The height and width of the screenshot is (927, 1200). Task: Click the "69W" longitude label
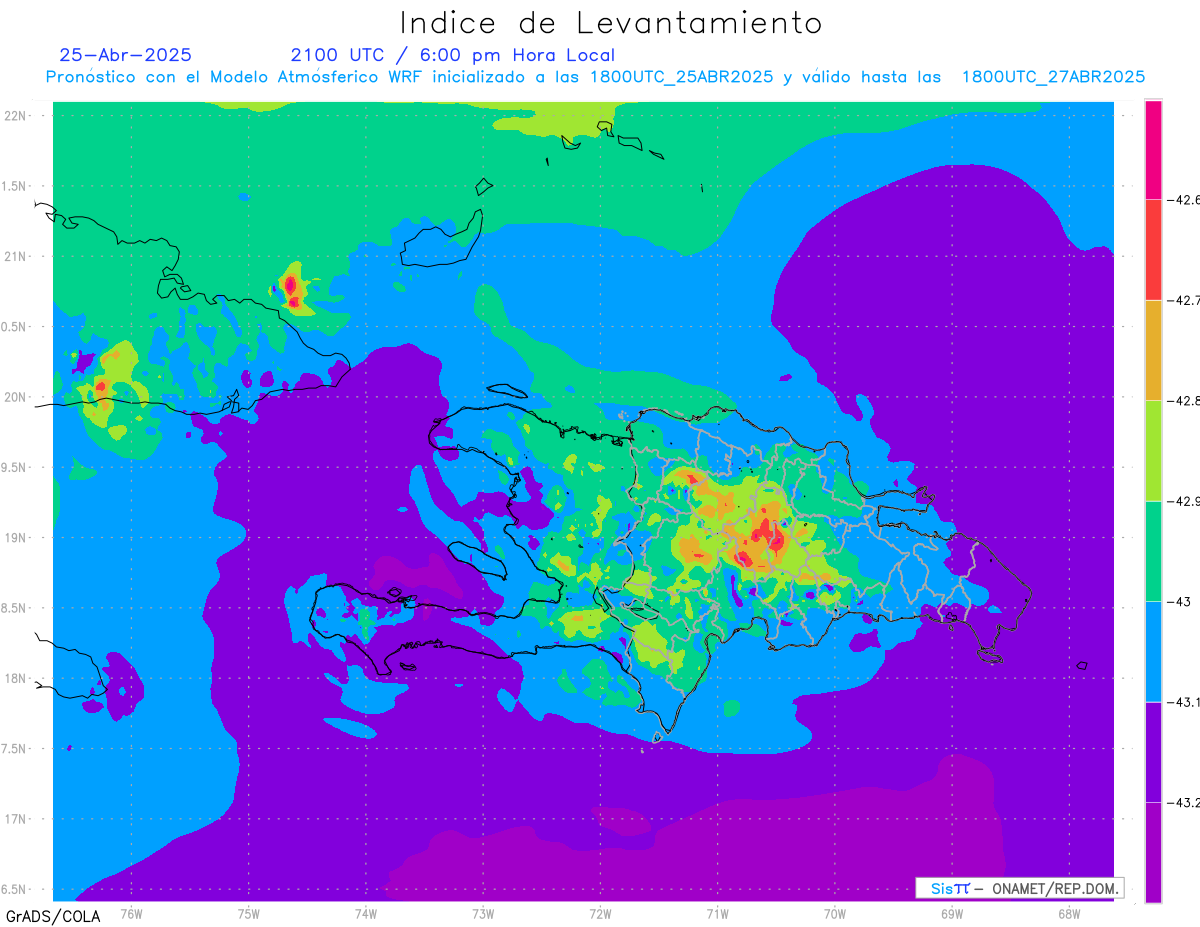(x=952, y=914)
